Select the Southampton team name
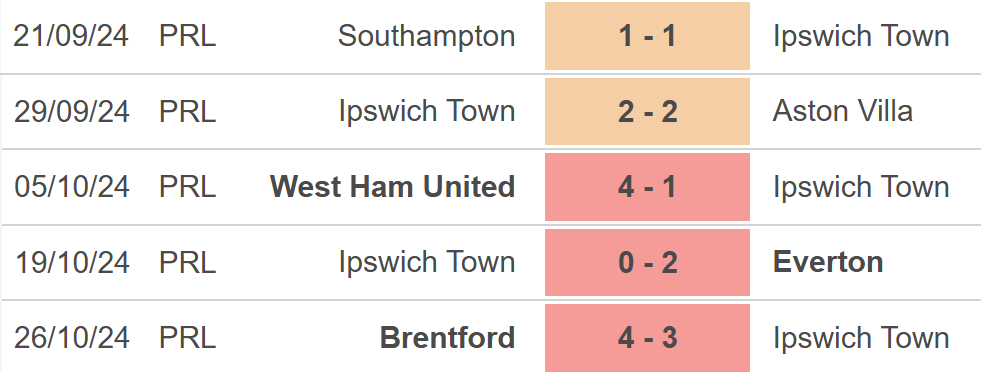The width and height of the screenshot is (981, 373). coord(426,36)
